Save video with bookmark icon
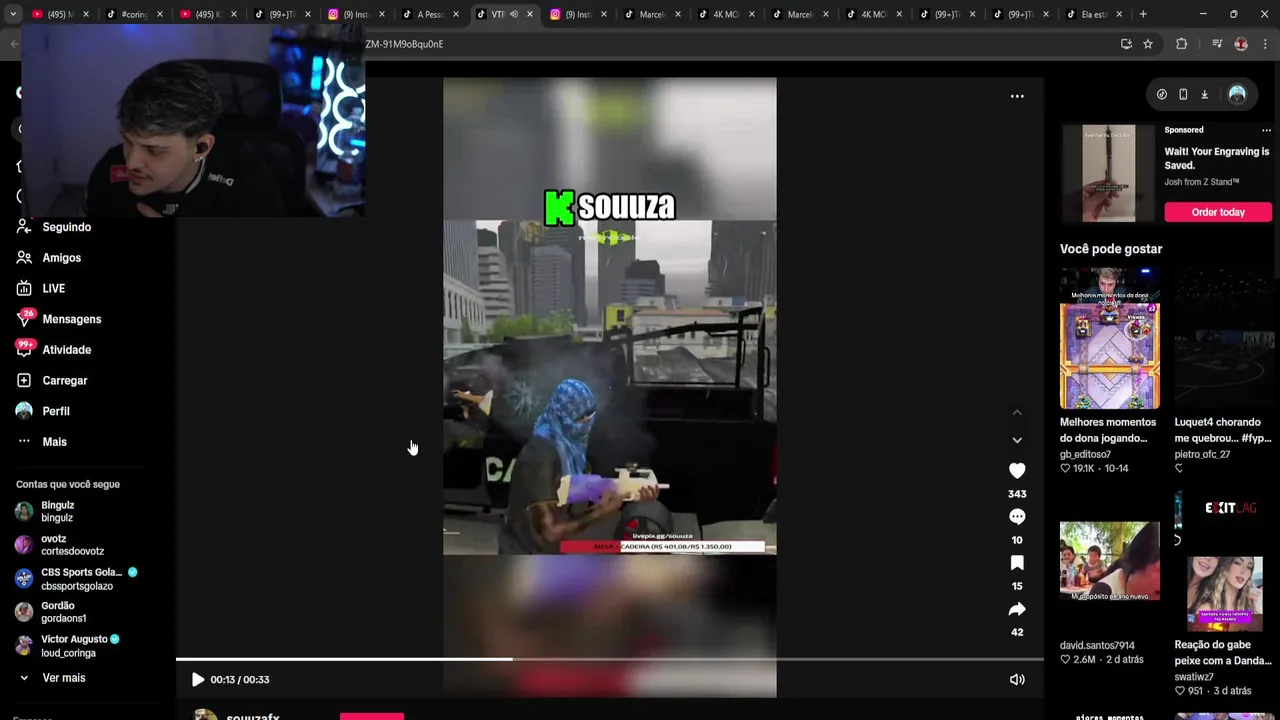Image resolution: width=1280 pixels, height=720 pixels. click(x=1017, y=563)
